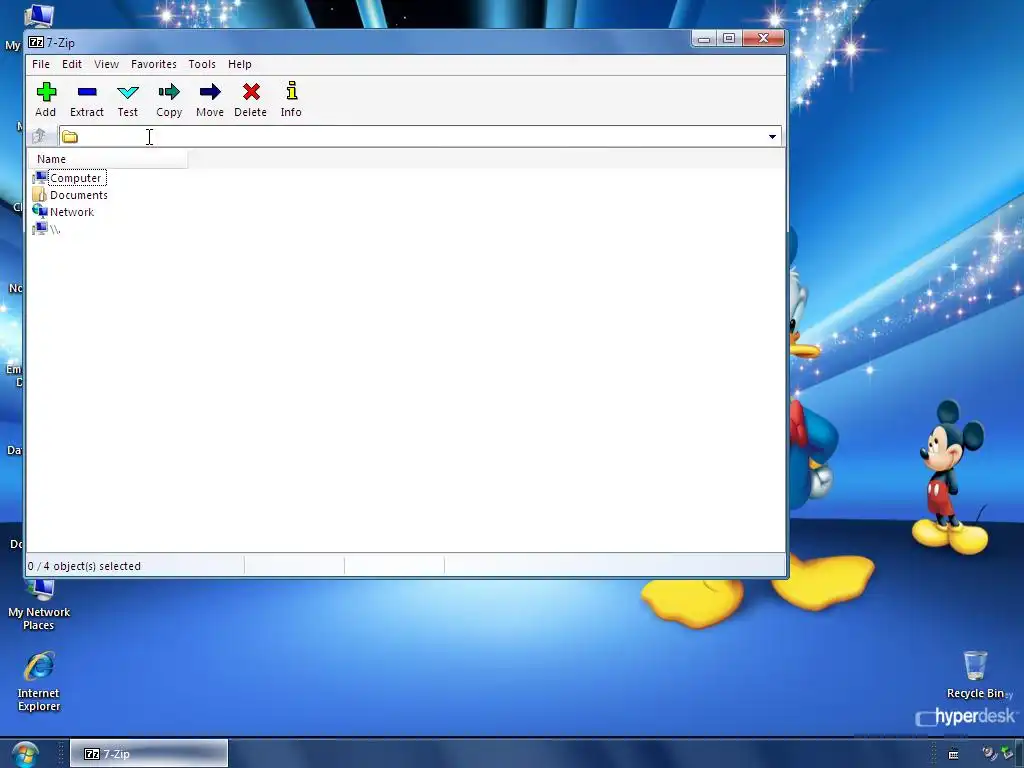Open the Favorites menu
Image resolution: width=1024 pixels, height=768 pixels.
tap(153, 64)
